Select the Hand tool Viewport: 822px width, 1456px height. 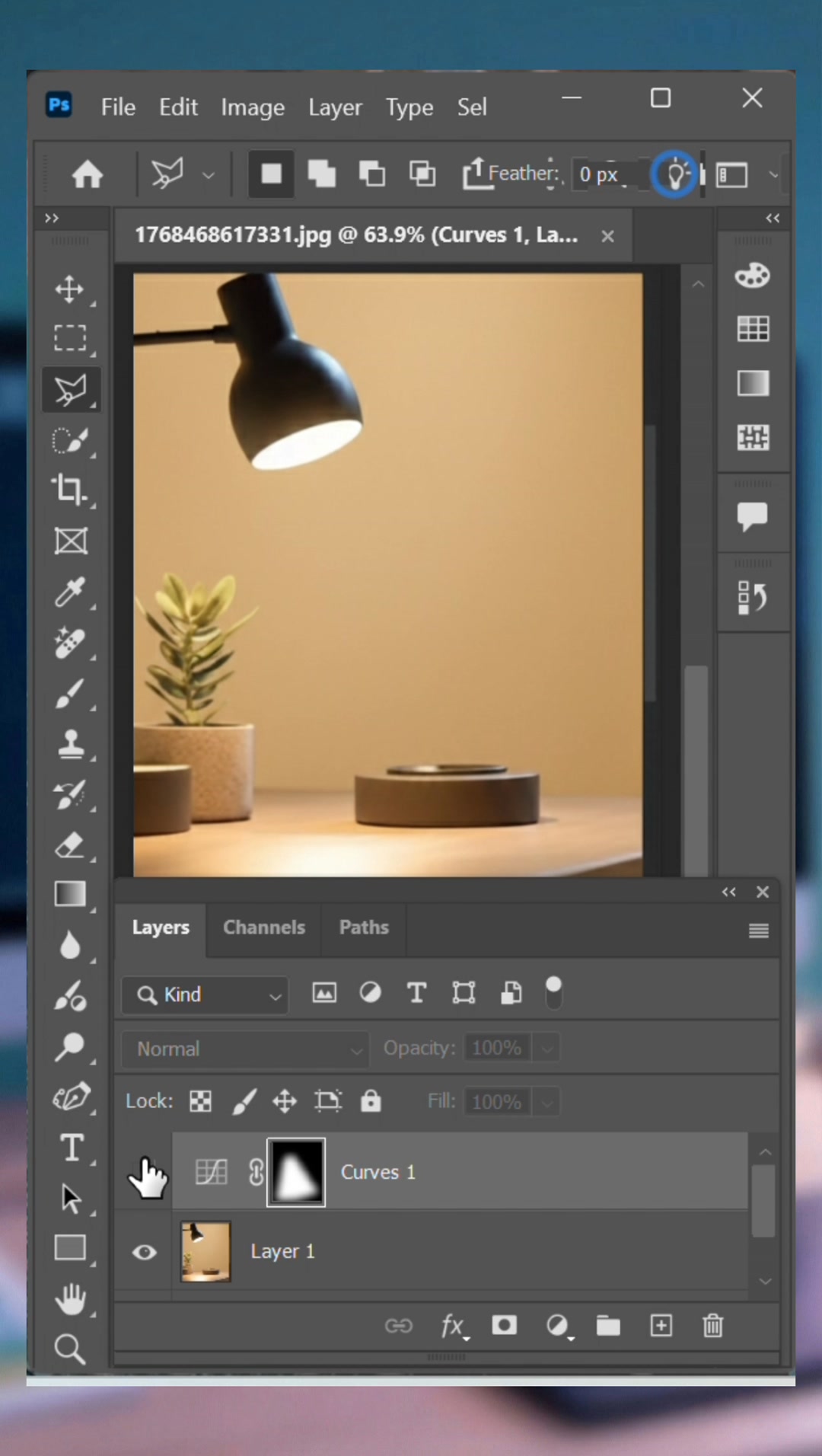click(x=72, y=1298)
